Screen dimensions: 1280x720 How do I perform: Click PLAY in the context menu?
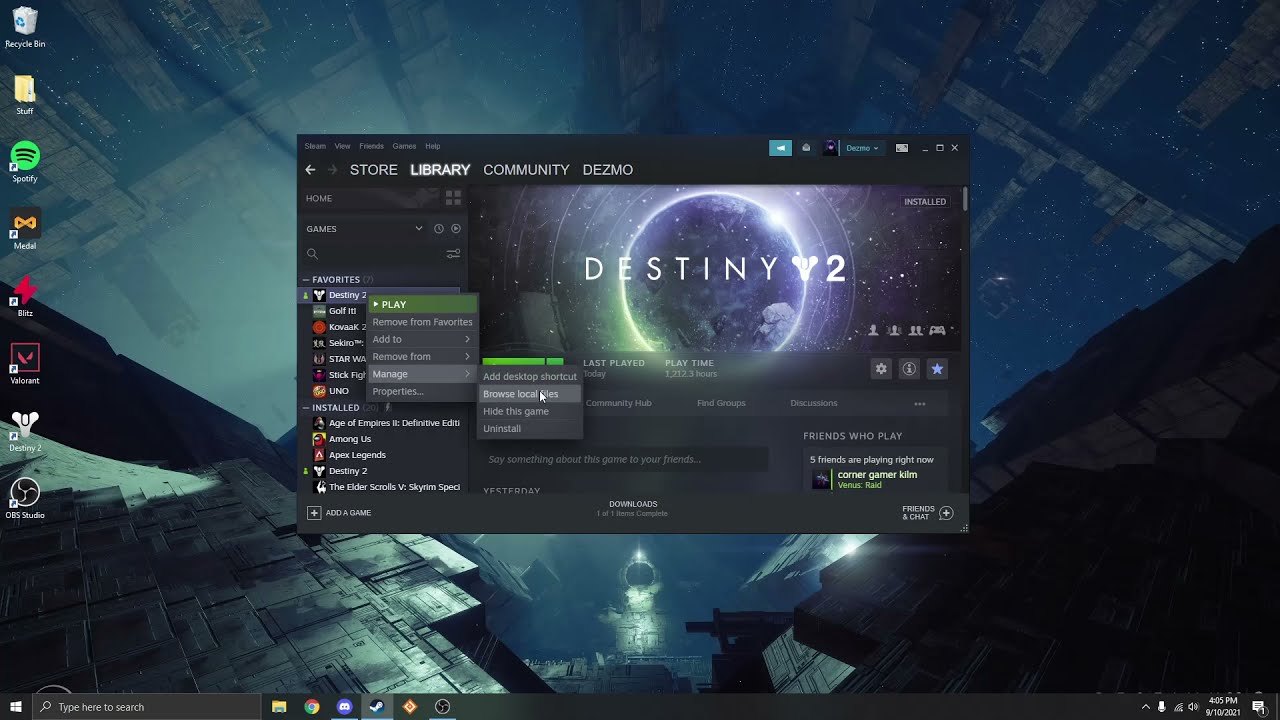pyautogui.click(x=421, y=304)
